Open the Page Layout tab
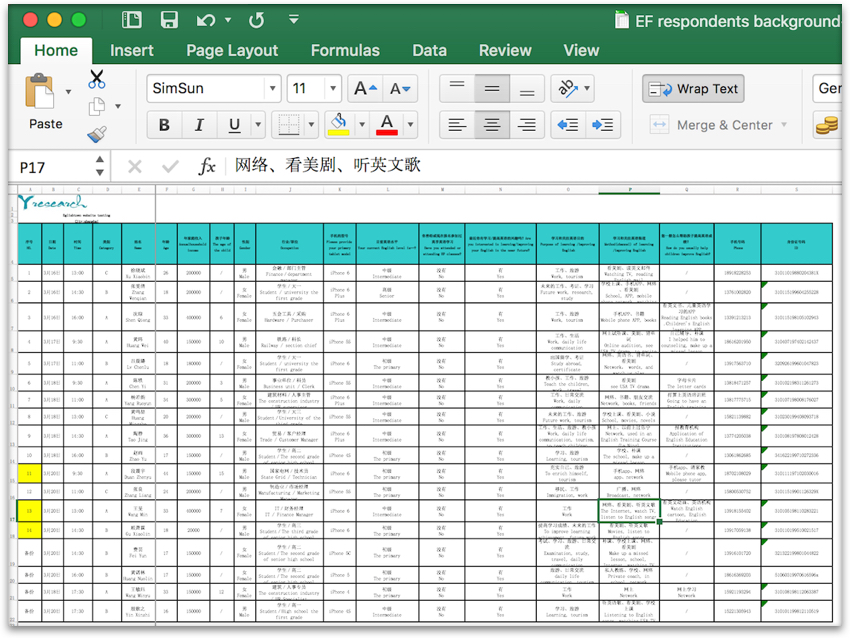 [232, 50]
